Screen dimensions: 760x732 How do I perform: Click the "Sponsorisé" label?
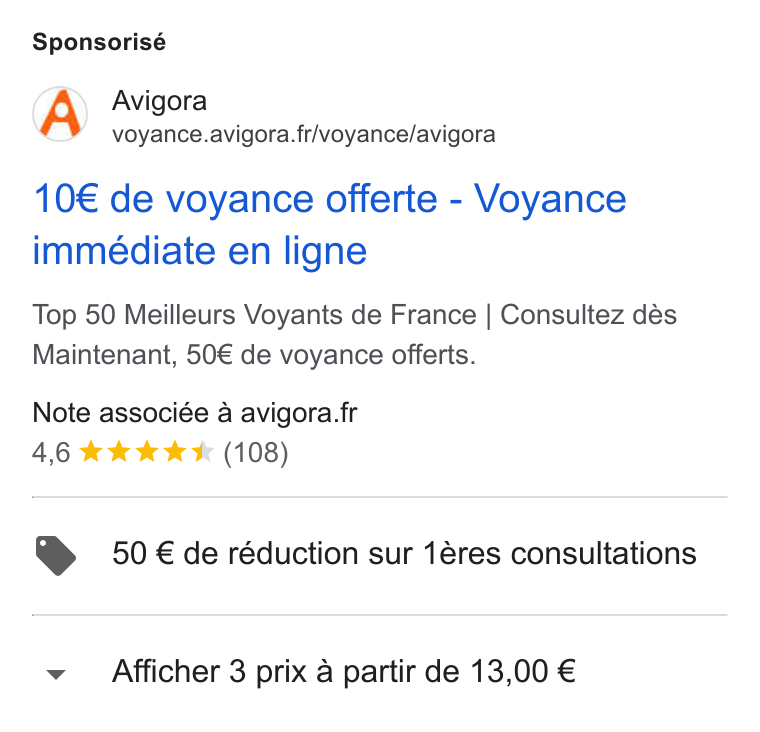point(99,42)
